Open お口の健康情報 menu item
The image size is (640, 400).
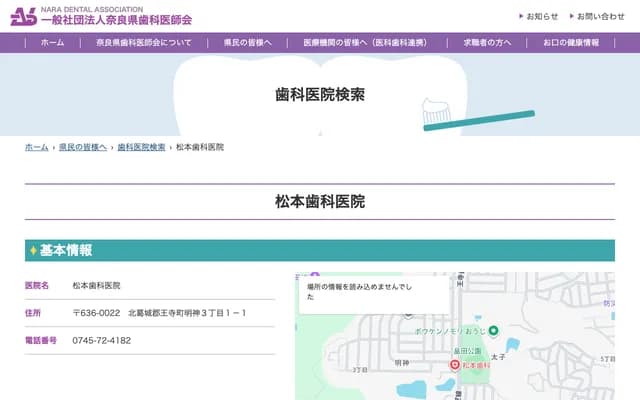point(571,43)
